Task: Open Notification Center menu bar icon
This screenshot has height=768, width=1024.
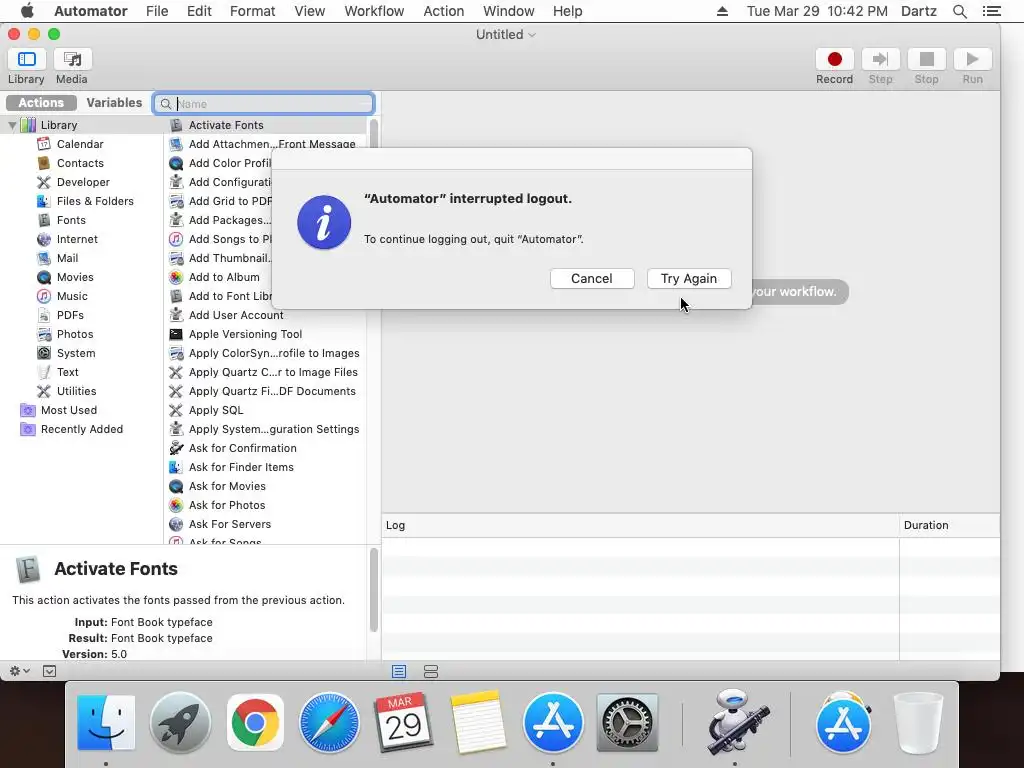Action: coord(991,11)
